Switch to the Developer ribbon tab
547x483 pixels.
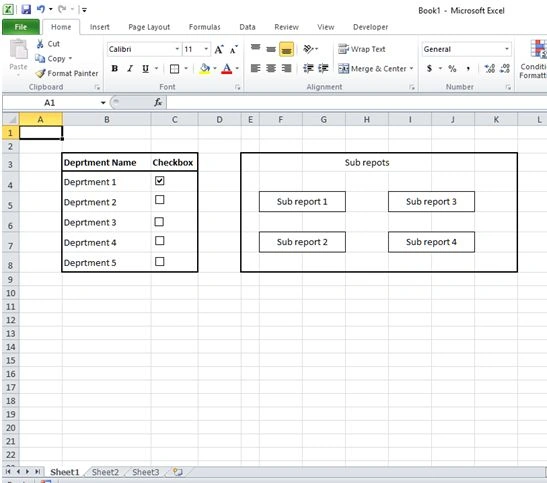370,27
